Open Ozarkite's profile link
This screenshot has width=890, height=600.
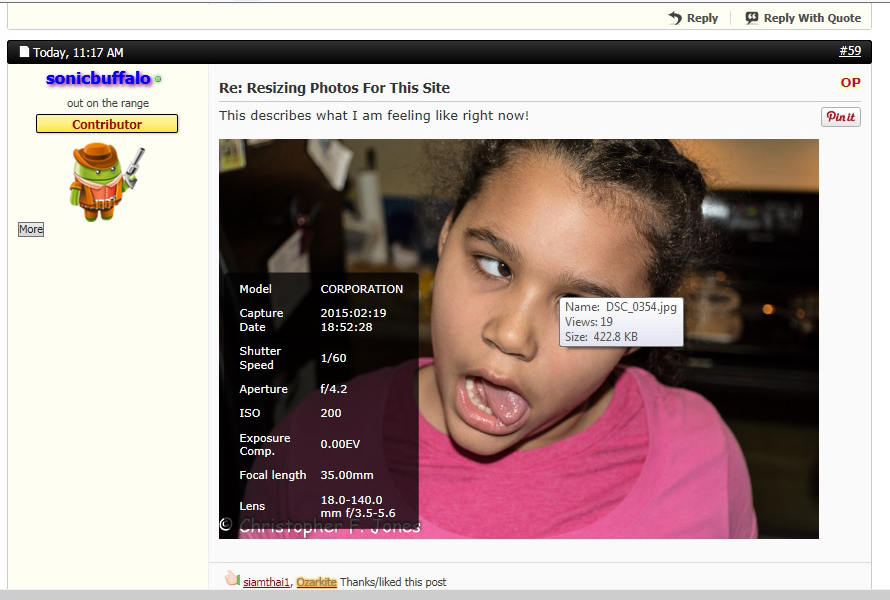pyautogui.click(x=316, y=582)
